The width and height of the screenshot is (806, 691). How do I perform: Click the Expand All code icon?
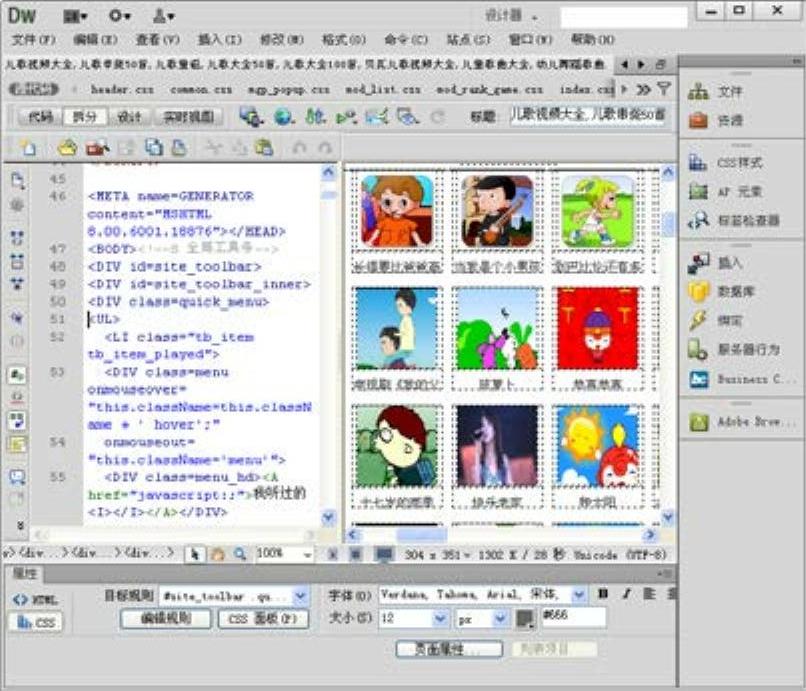click(x=17, y=283)
